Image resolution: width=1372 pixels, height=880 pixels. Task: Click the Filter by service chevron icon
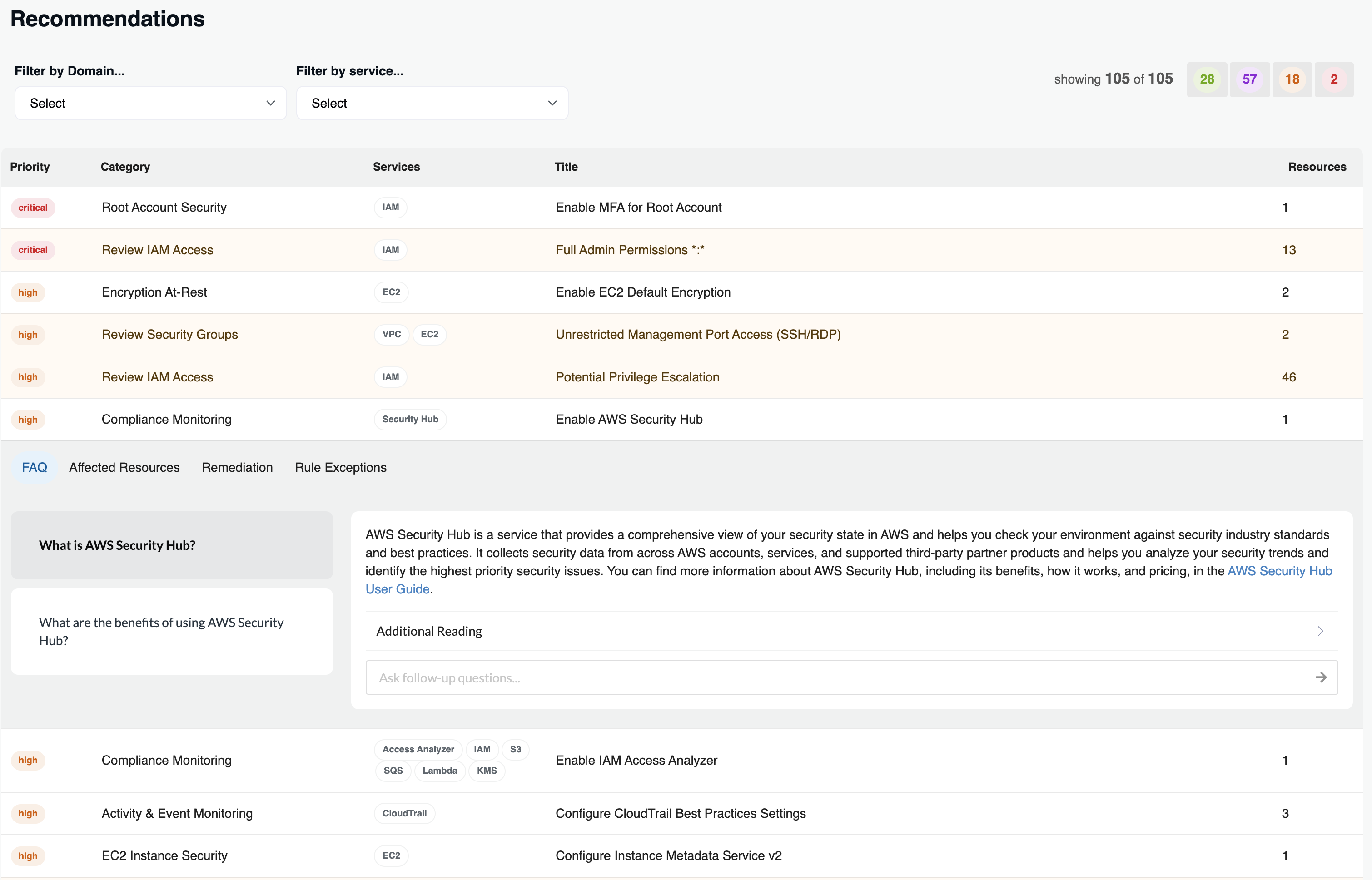click(552, 104)
